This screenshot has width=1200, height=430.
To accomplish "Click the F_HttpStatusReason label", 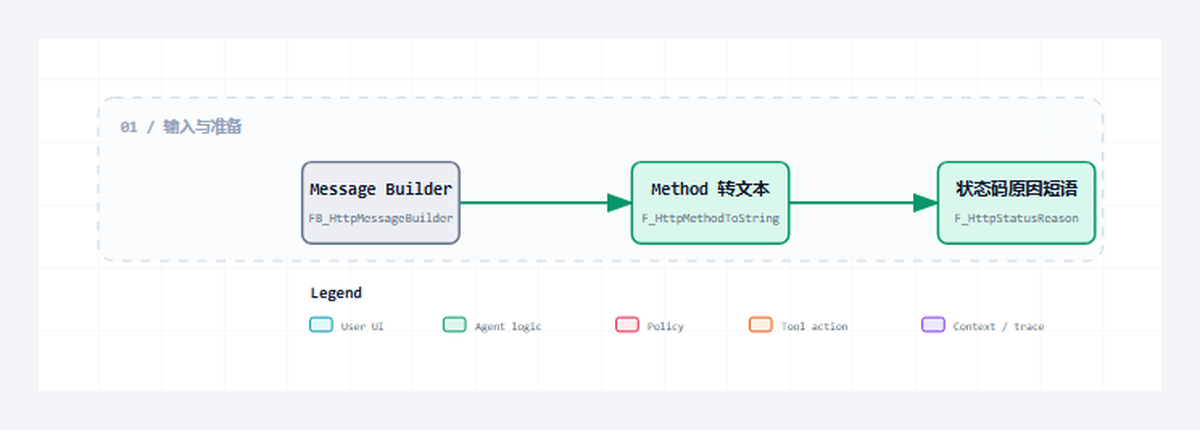I will point(1017,218).
